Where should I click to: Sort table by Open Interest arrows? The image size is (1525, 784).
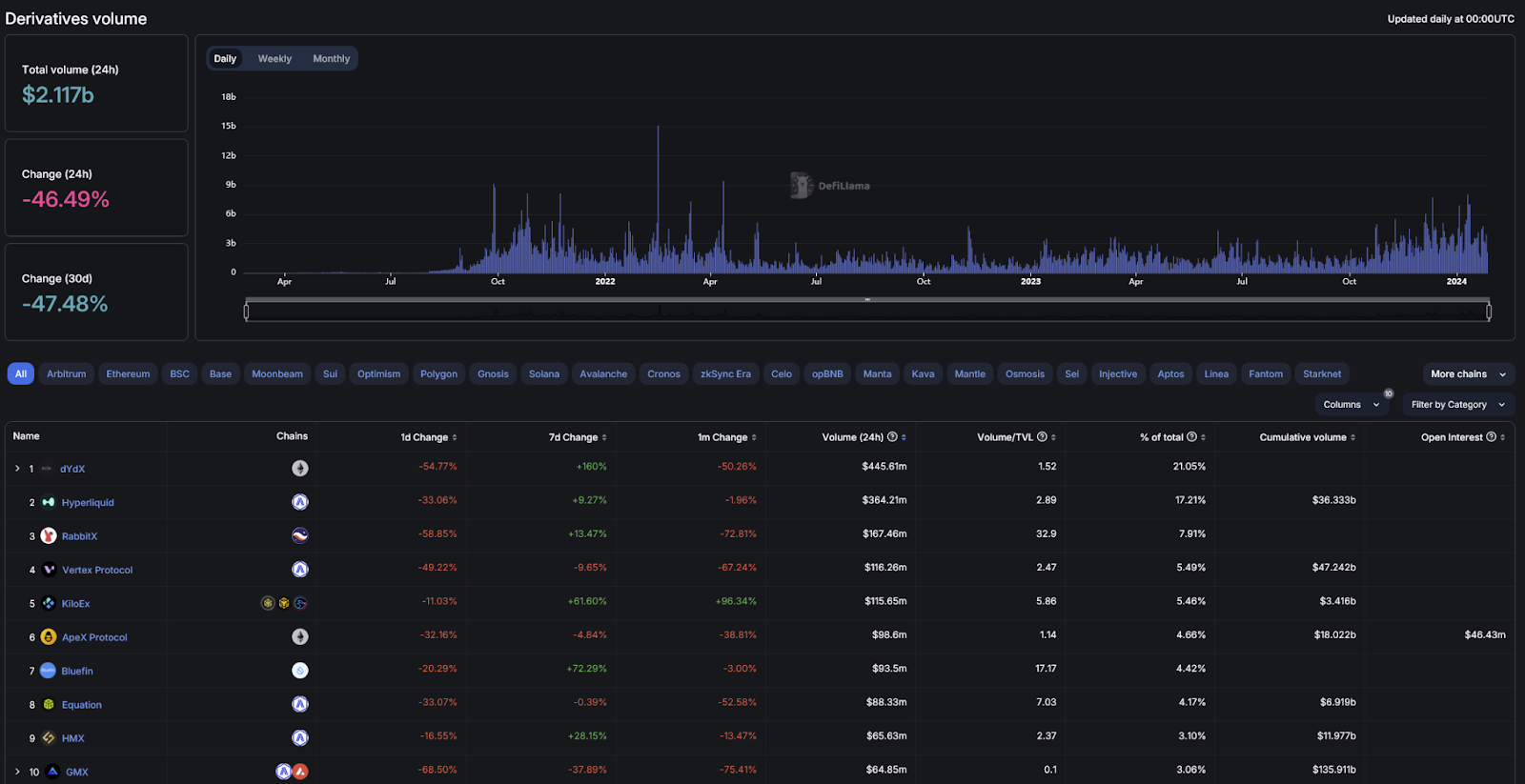pyautogui.click(x=1503, y=437)
